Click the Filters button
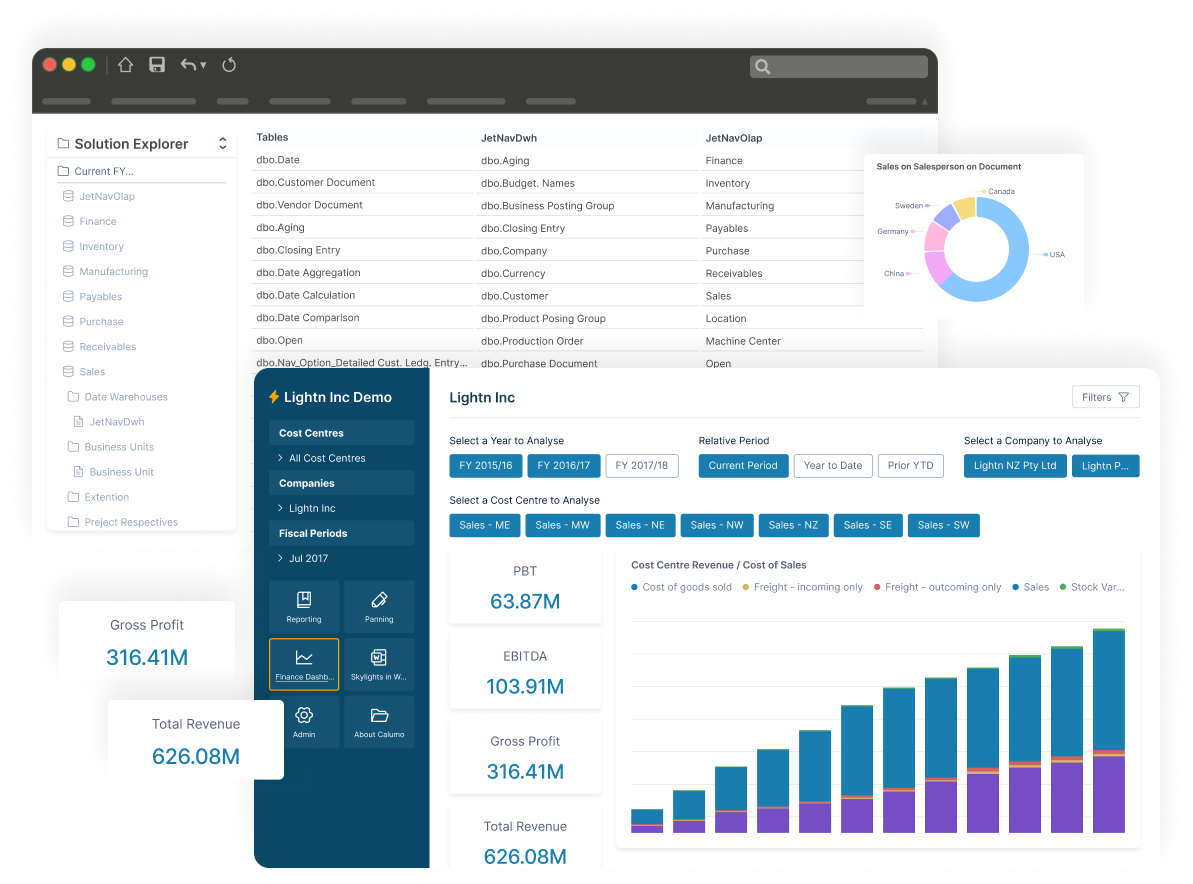 coord(1105,397)
